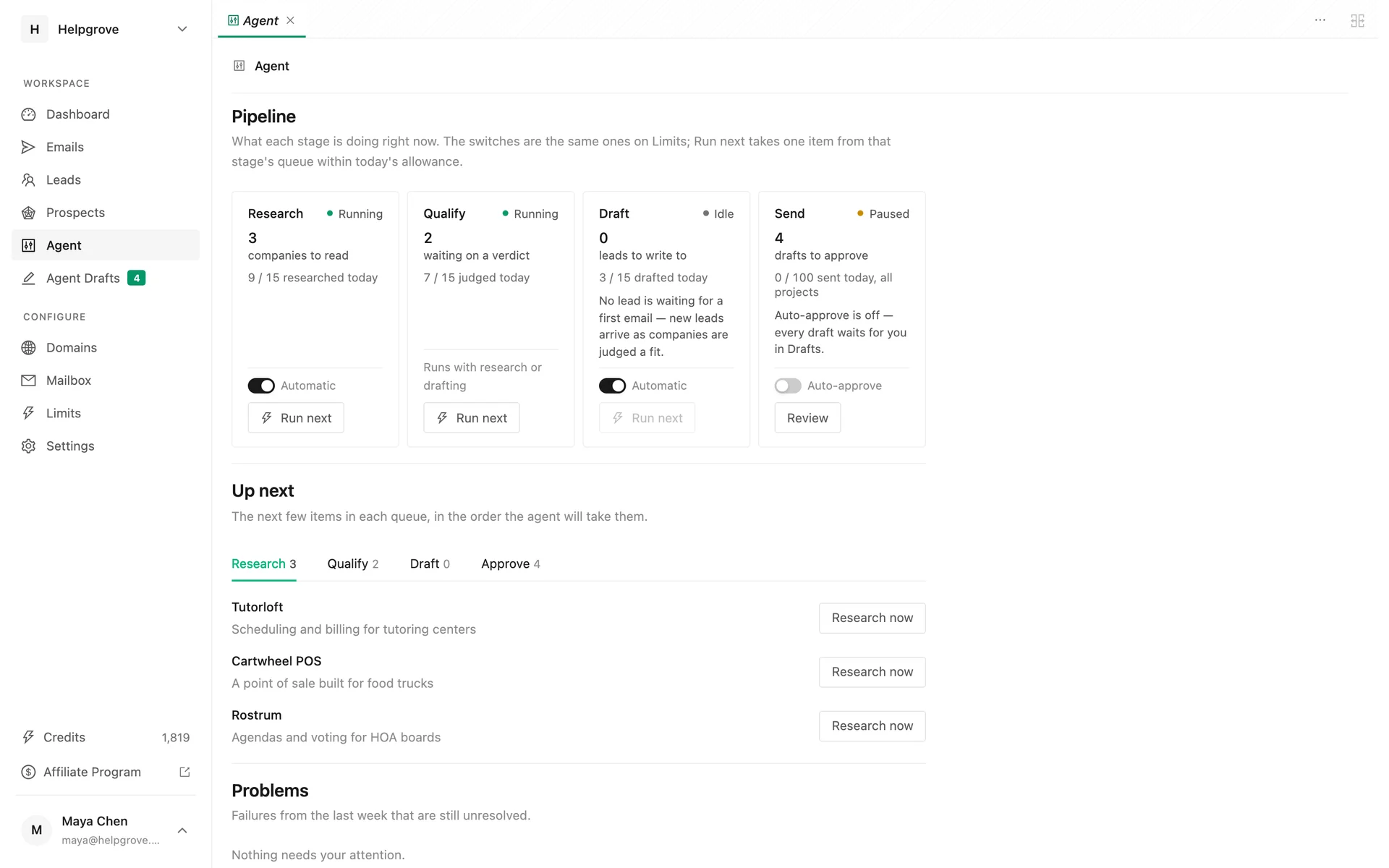This screenshot has width=1389, height=868.
Task: Open Prospects from the sidebar
Action: point(106,213)
